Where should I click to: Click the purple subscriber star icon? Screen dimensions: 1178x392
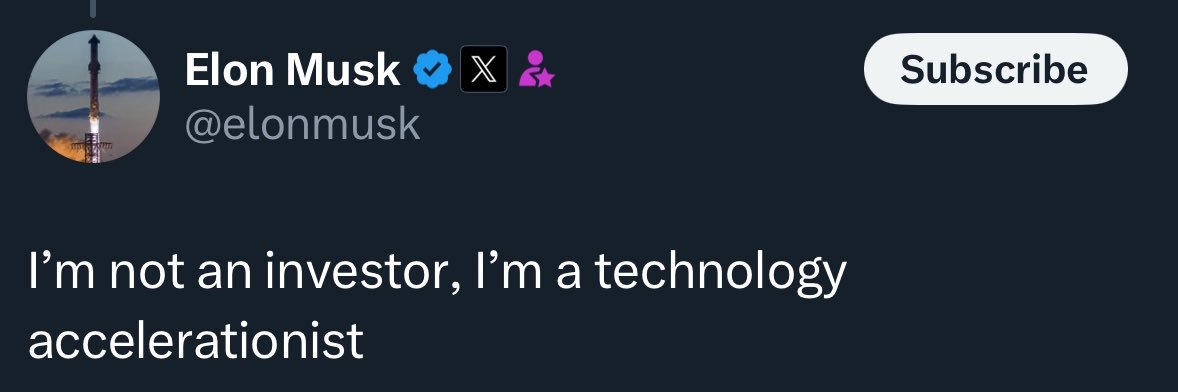[x=536, y=69]
